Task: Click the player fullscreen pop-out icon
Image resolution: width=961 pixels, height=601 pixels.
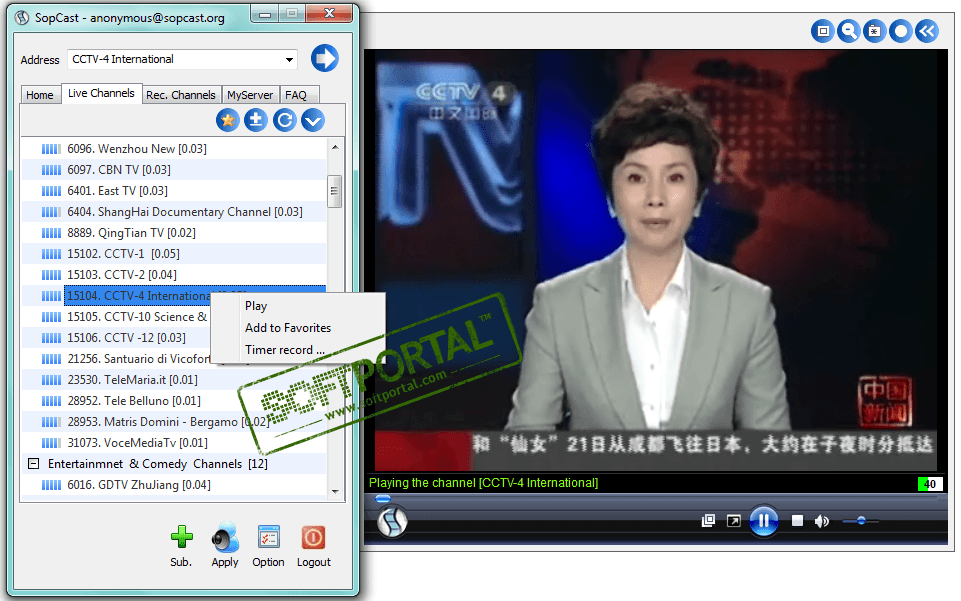Action: click(x=734, y=521)
